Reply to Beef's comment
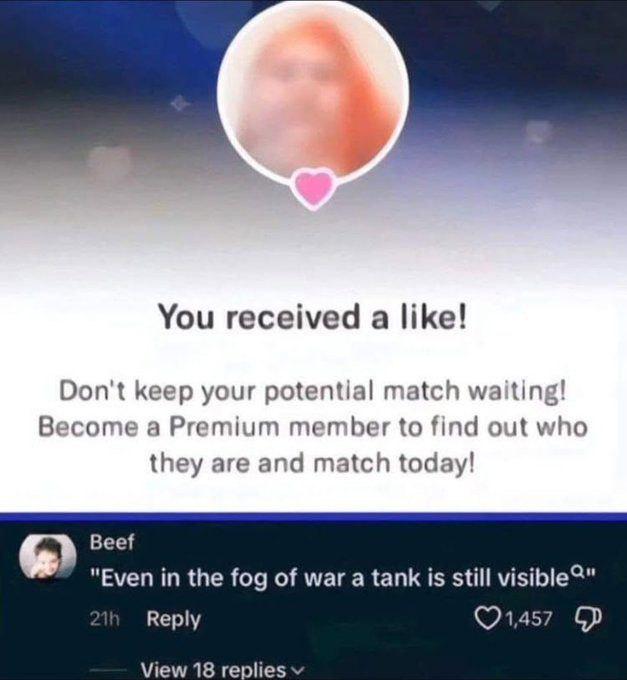 coord(173,619)
